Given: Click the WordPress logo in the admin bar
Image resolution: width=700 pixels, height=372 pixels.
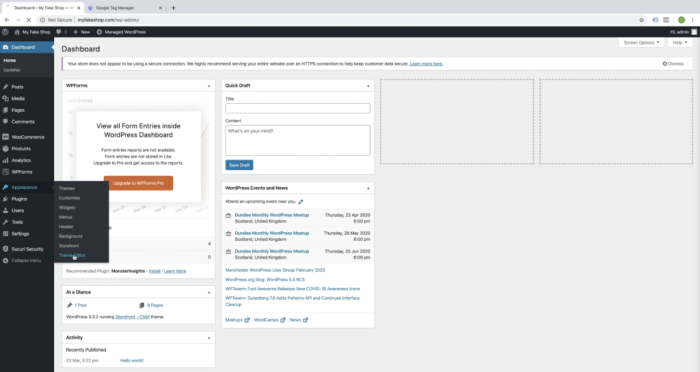Looking at the screenshot, I should pyautogui.click(x=5, y=32).
